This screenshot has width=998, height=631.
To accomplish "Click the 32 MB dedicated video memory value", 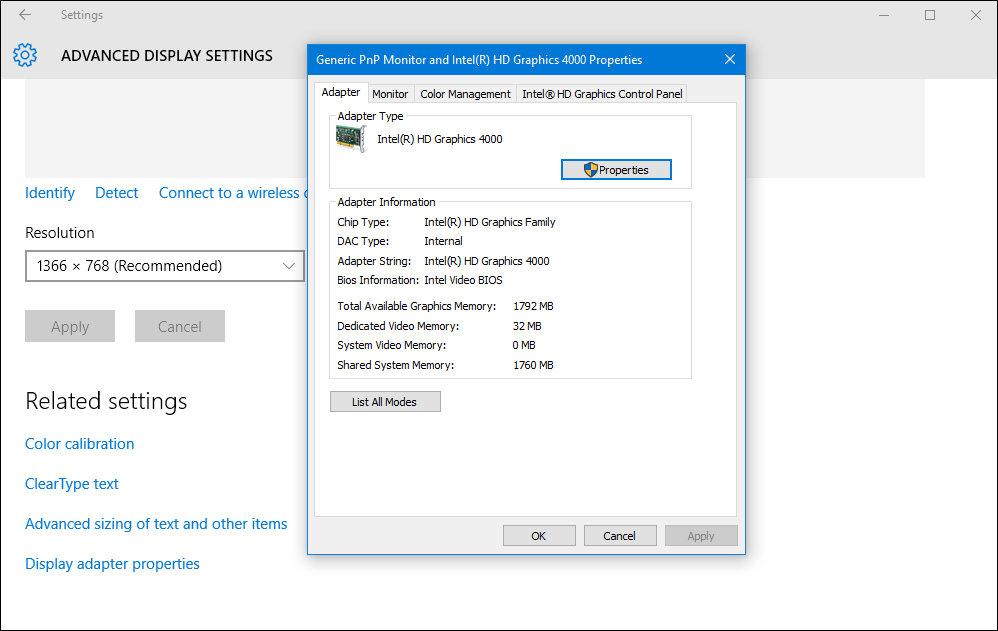I will click(x=527, y=326).
